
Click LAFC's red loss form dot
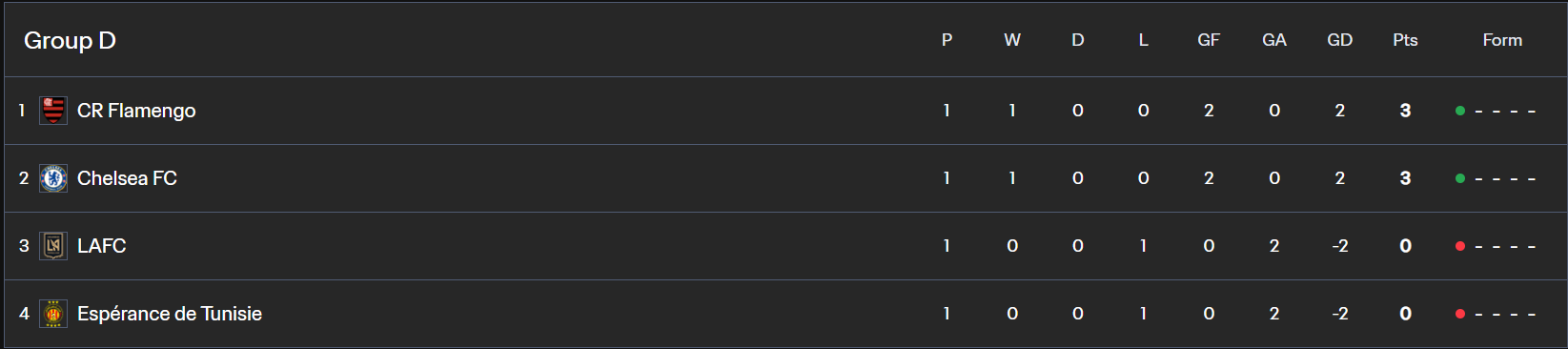pyautogui.click(x=1460, y=246)
